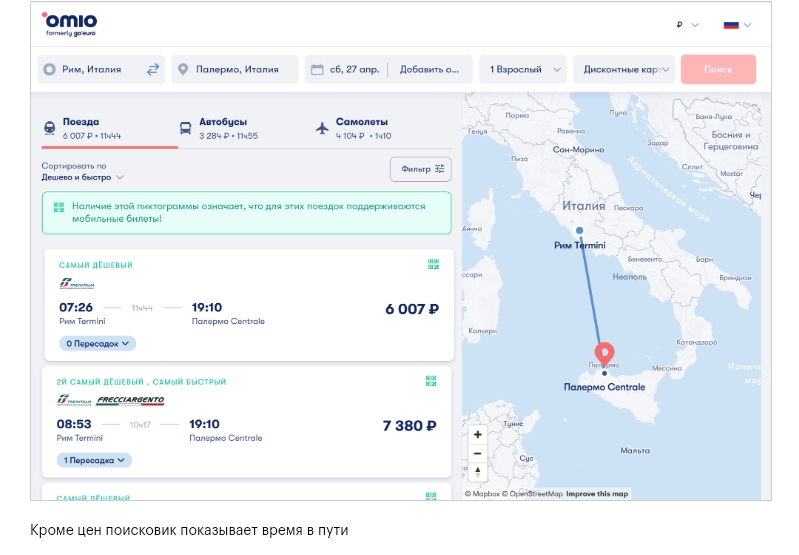Click the Палермо, Италия destination field
The height and width of the screenshot is (555, 799).
click(x=235, y=69)
